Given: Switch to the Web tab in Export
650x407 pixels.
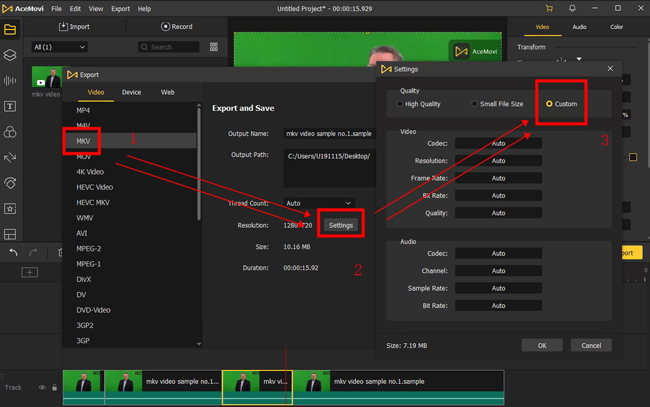Looking at the screenshot, I should 167,92.
